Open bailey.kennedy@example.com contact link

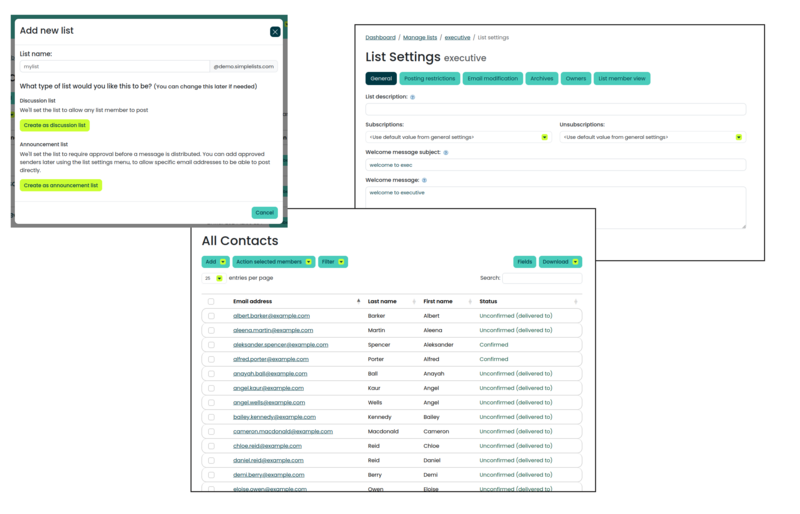(x=274, y=417)
